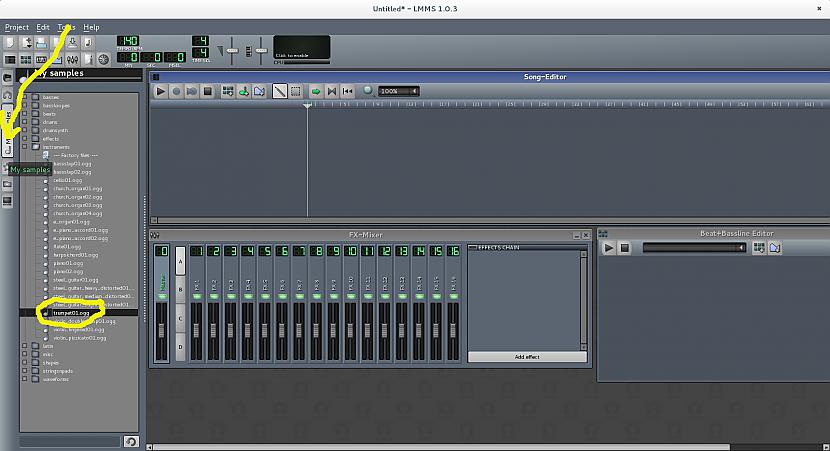Viewport: 830px width, 451px height.
Task: Expand the shapes folder
Action: pyautogui.click(x=24, y=363)
